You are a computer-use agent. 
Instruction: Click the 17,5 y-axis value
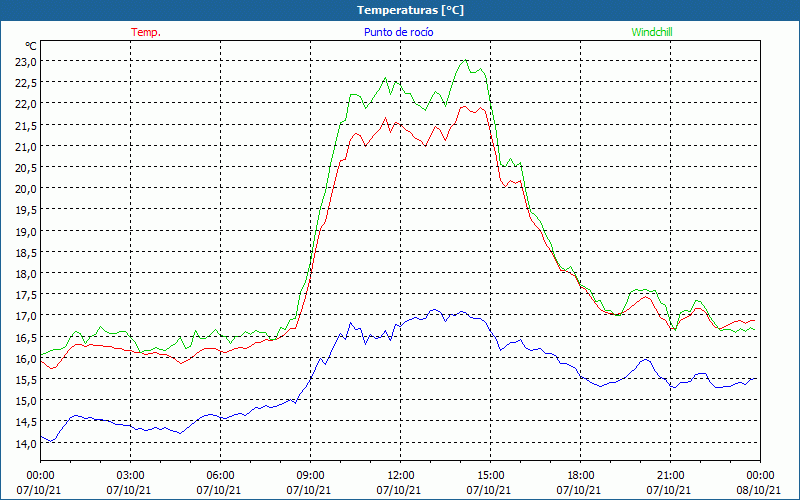[x=26, y=294]
